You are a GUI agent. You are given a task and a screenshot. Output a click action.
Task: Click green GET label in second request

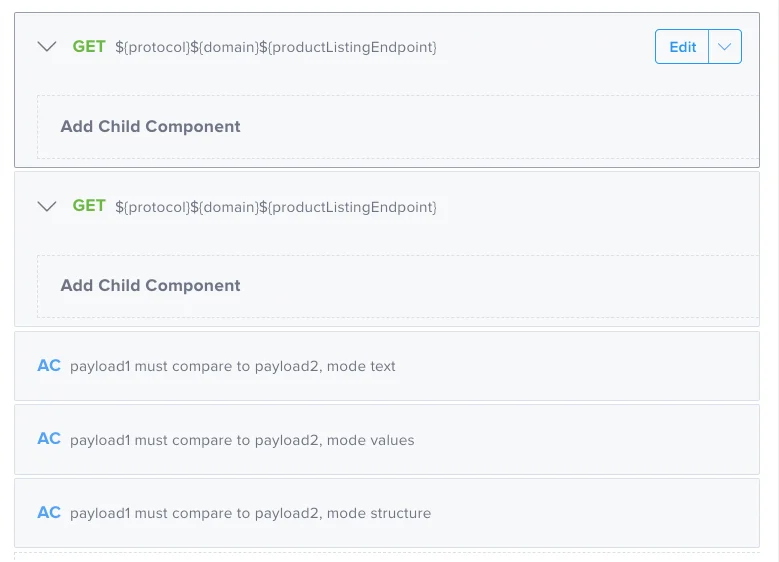tap(89, 206)
